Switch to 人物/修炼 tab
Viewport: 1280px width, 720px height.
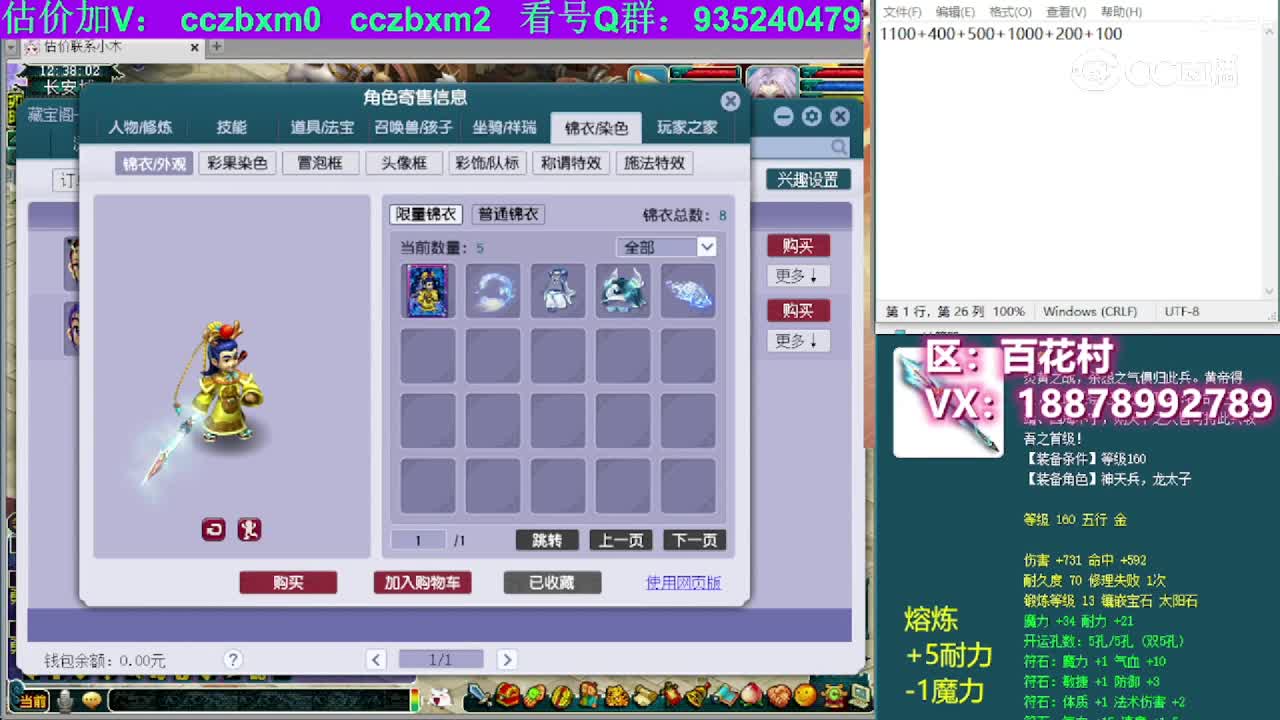tap(140, 127)
